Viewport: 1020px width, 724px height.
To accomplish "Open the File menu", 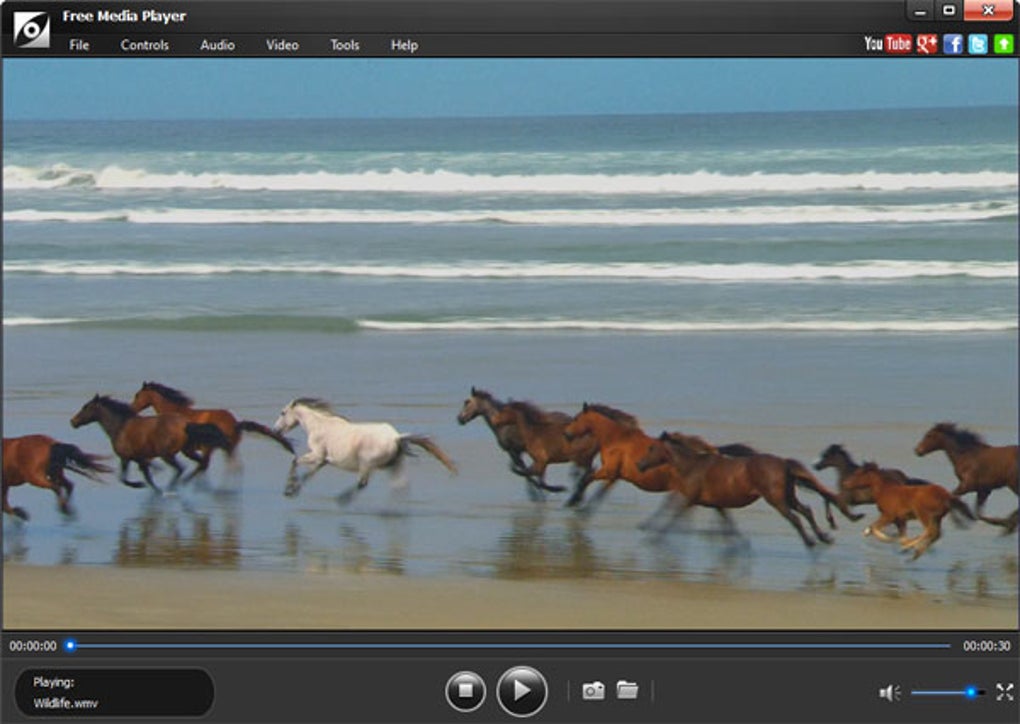I will point(79,45).
